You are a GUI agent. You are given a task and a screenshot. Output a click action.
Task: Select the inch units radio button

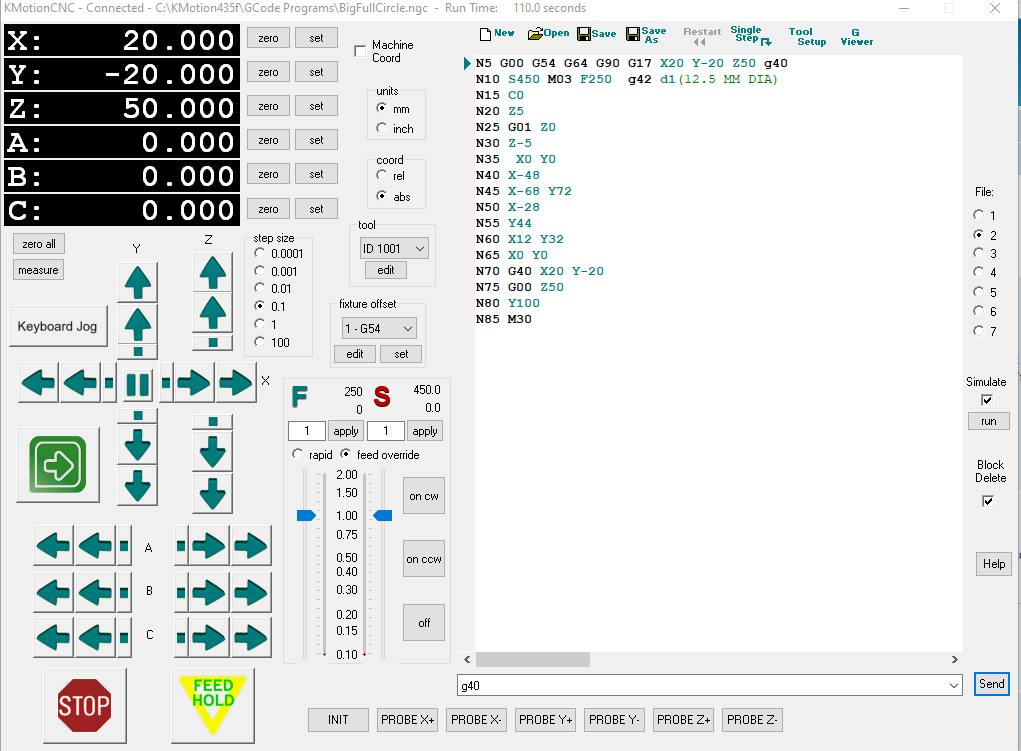coord(382,129)
